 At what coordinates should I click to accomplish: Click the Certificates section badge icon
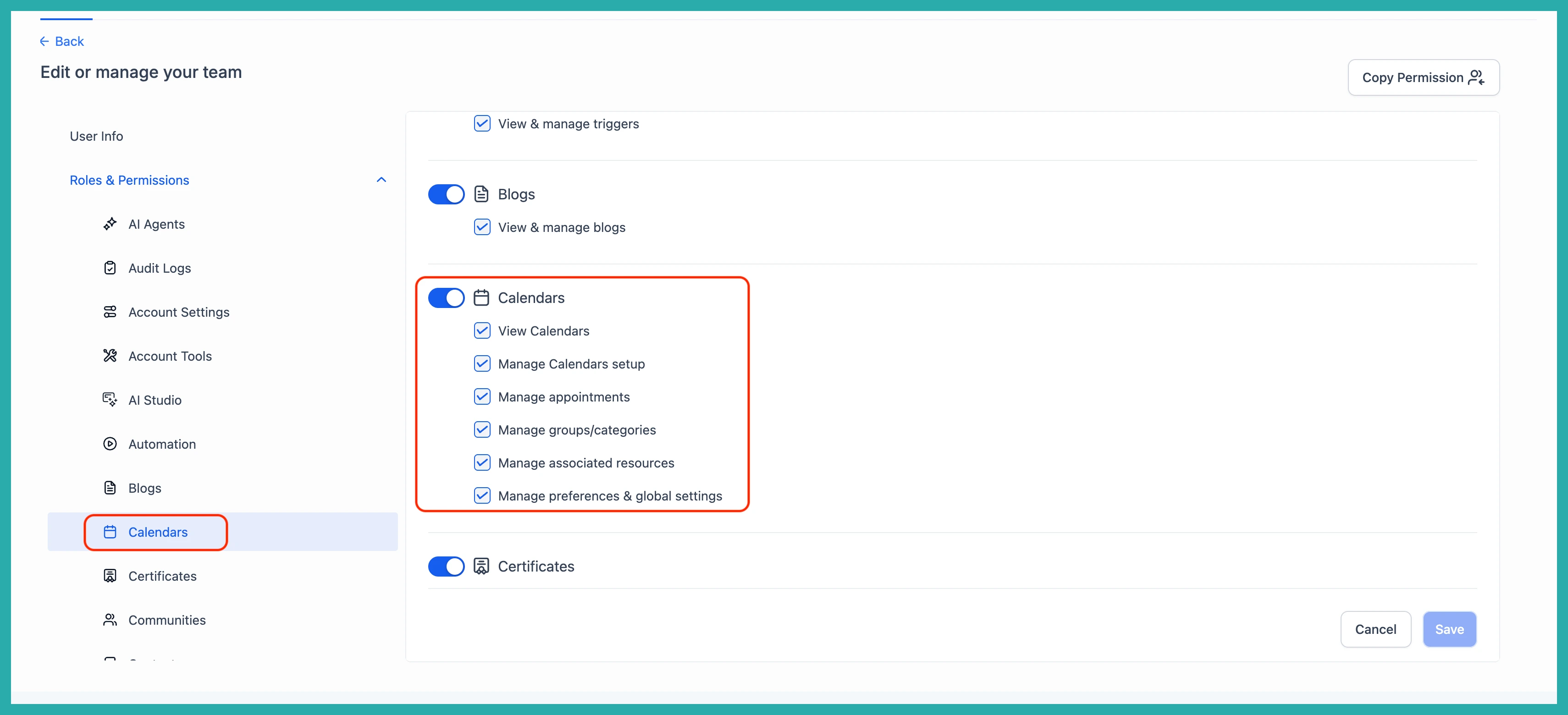pos(481,566)
